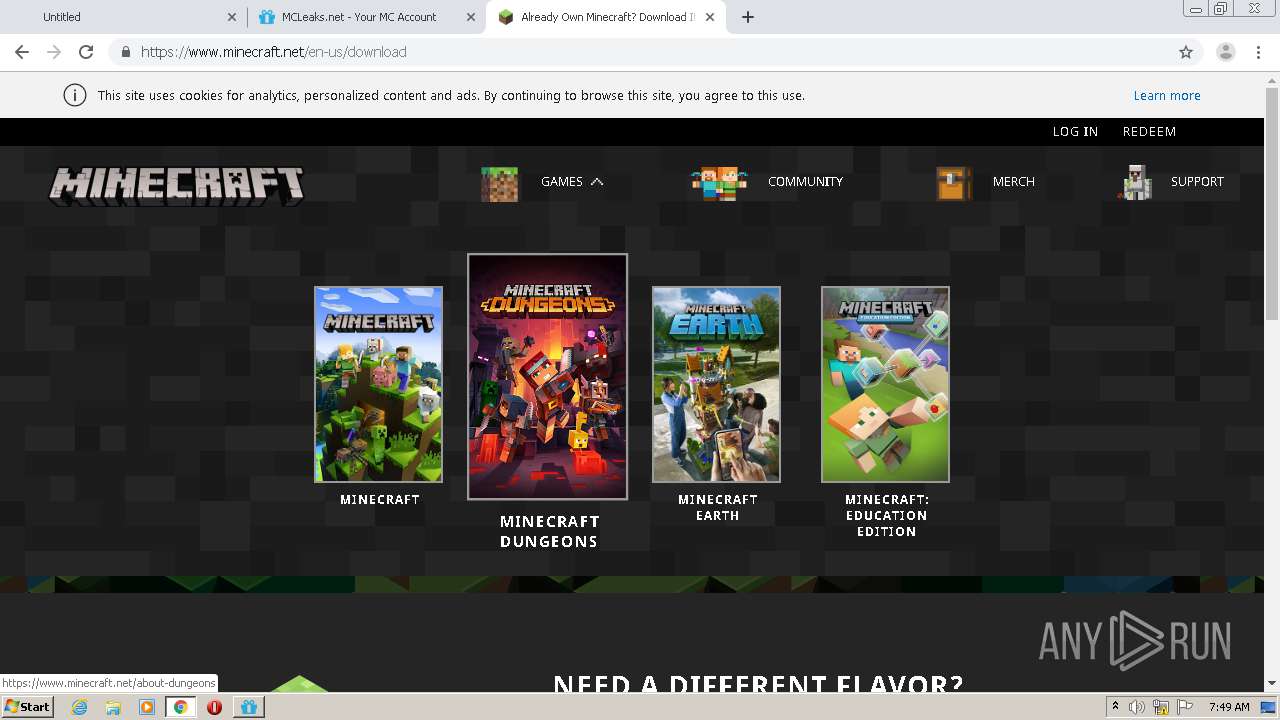Viewport: 1280px width, 720px height.
Task: Click the Opera taskbar icon
Action: tap(214, 707)
